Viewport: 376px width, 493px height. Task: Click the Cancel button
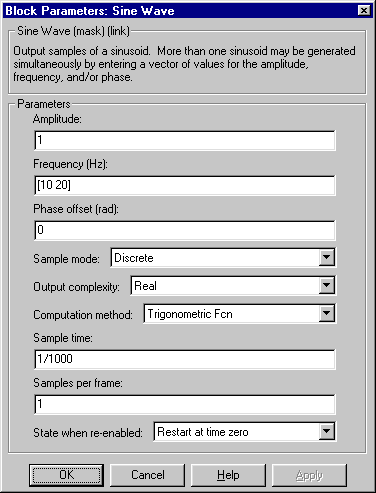click(147, 475)
